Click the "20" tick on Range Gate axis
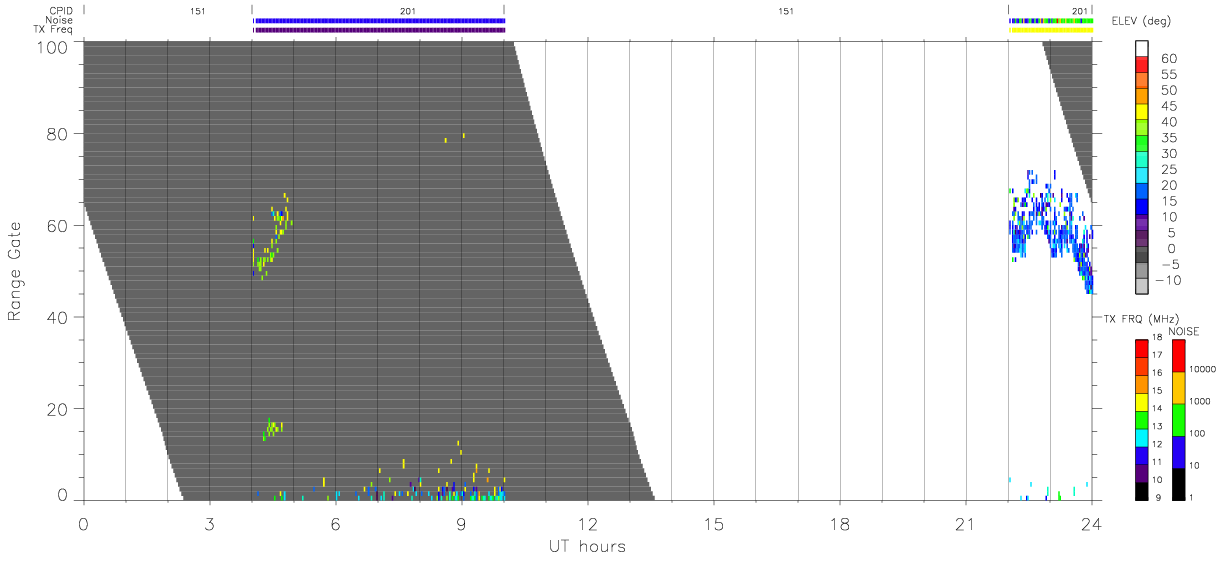 [x=58, y=409]
